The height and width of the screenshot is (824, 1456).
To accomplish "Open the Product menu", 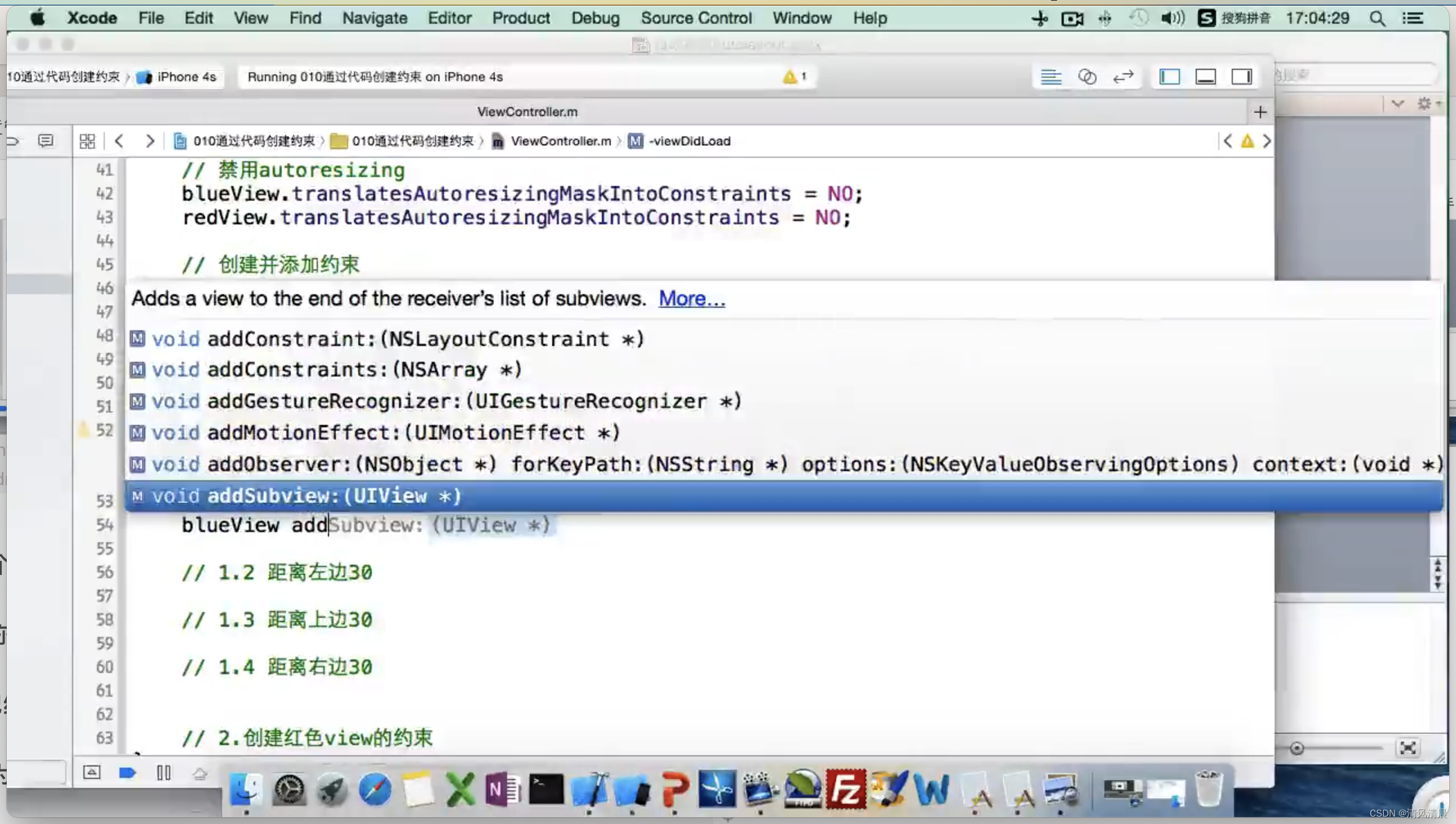I will 521,18.
